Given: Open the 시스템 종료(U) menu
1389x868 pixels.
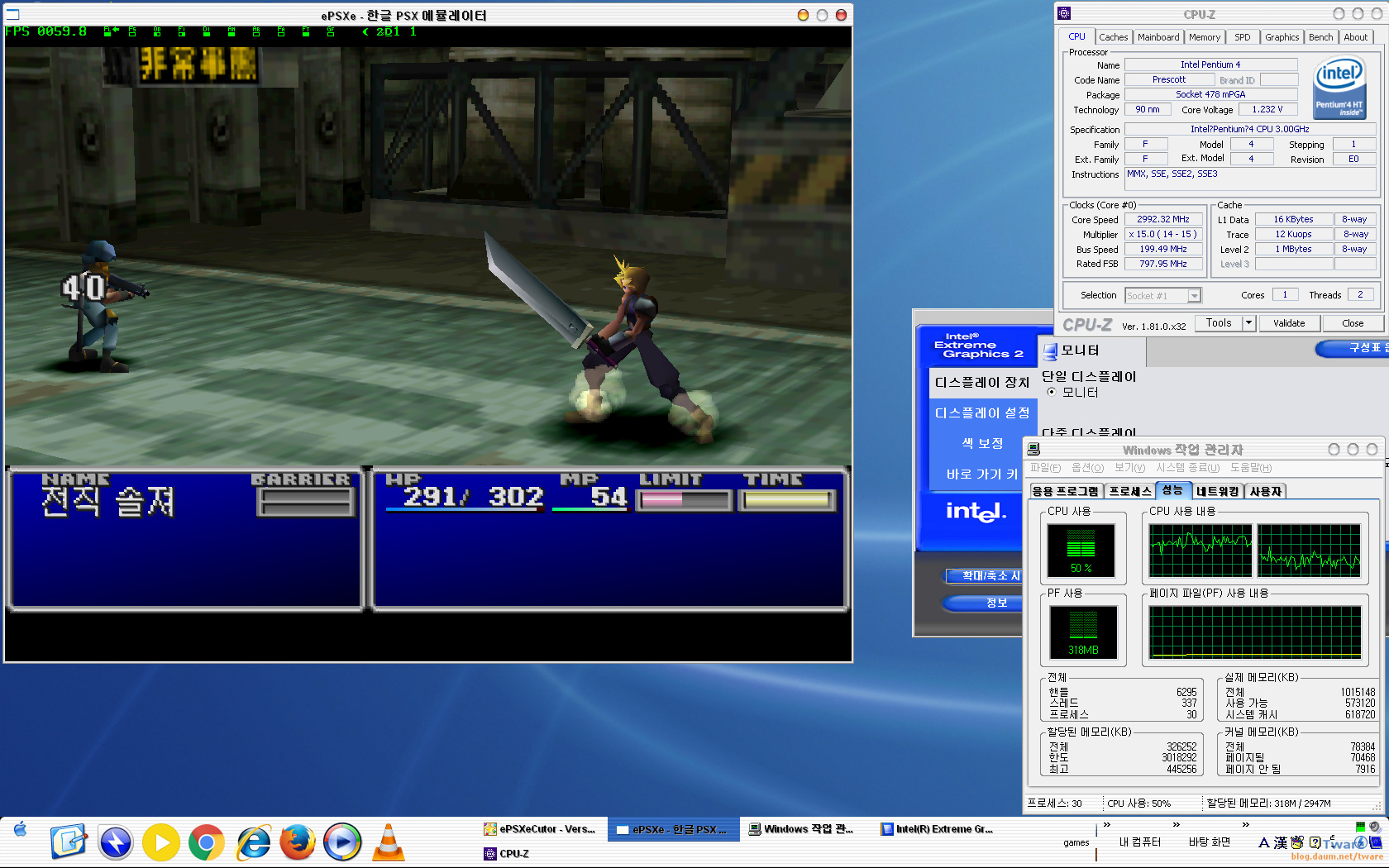Looking at the screenshot, I should click(x=1188, y=468).
